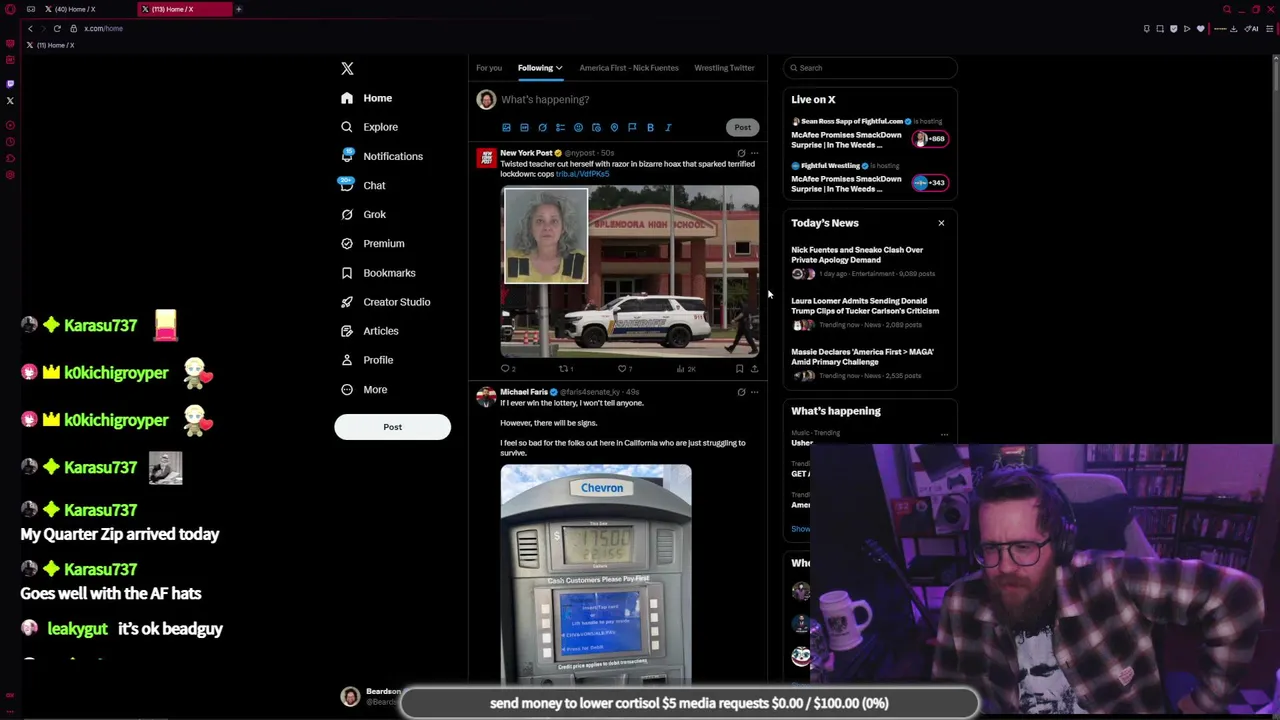
Task: Click the small Post button in composer
Action: pyautogui.click(x=742, y=127)
